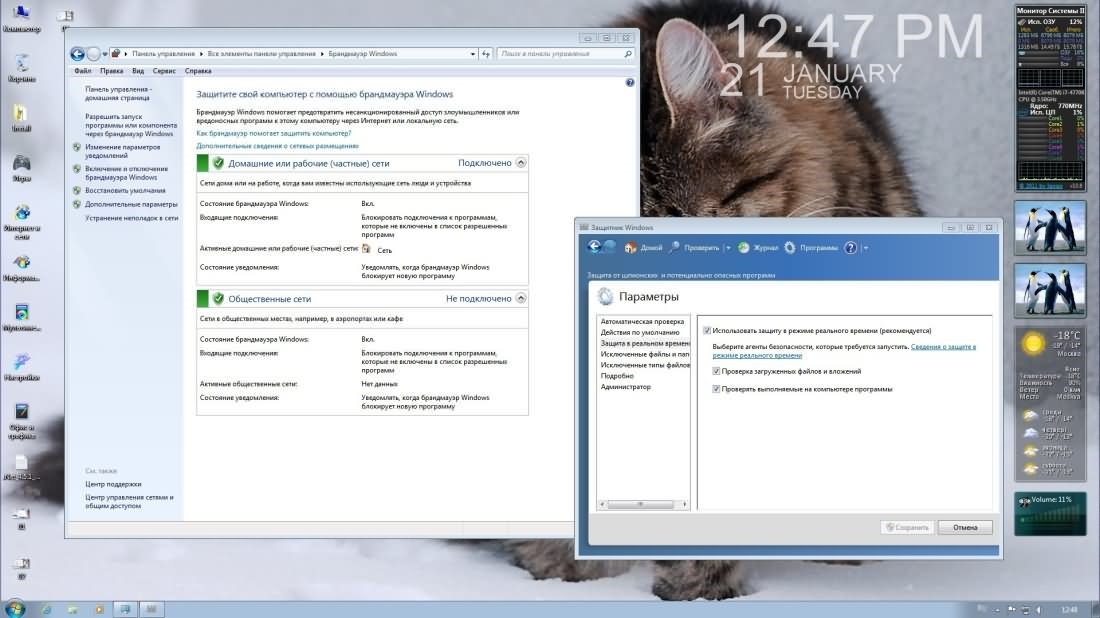Image resolution: width=1100 pixels, height=618 pixels.
Task: Click the network icon in the system tray
Action: tap(1025, 610)
